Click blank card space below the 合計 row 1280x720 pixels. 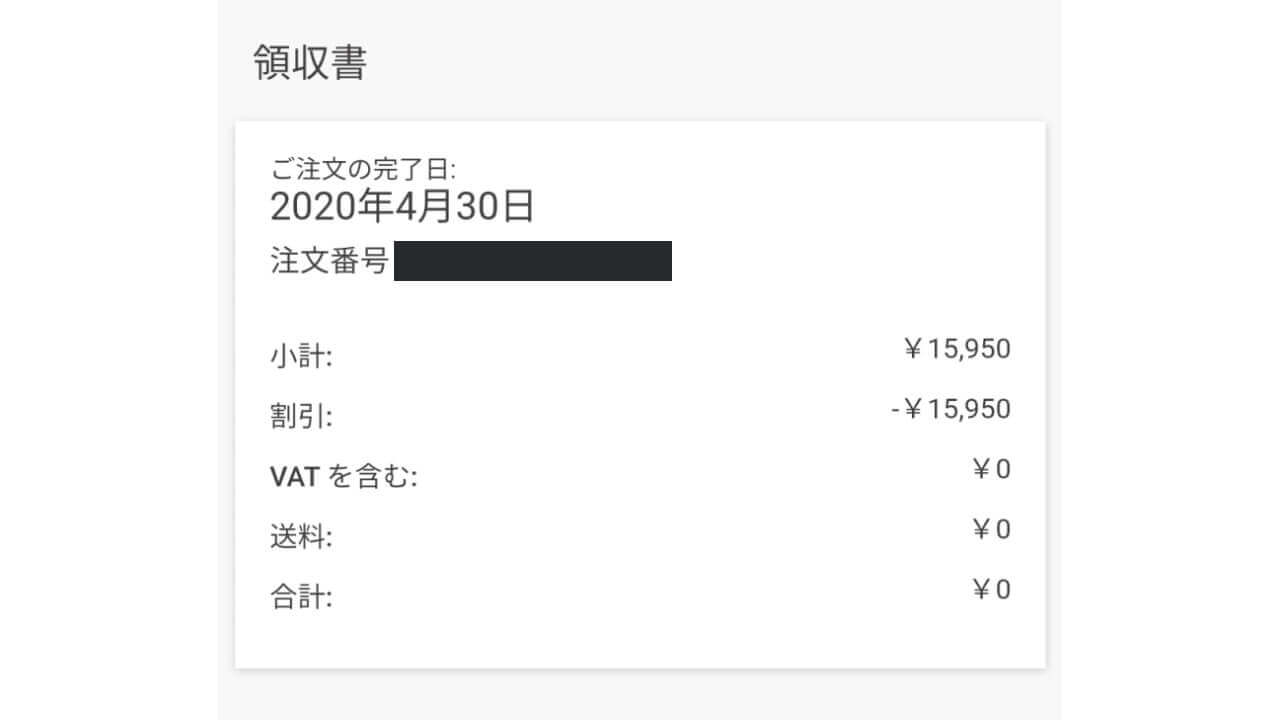[640, 640]
